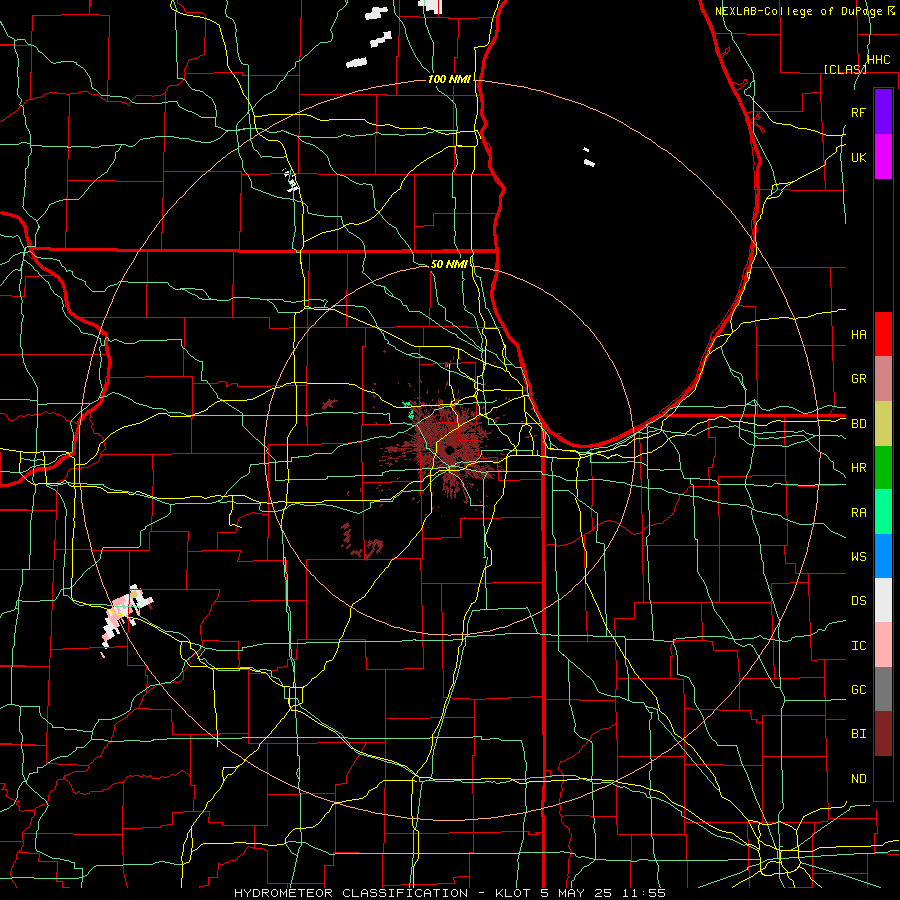Click the 'HA' legend label
900x900 pixels.
pos(858,334)
